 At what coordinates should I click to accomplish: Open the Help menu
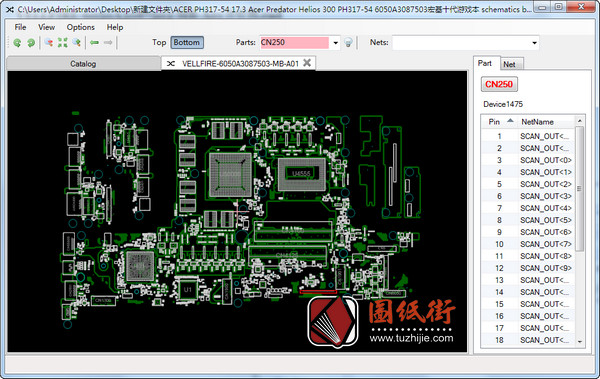[115, 27]
